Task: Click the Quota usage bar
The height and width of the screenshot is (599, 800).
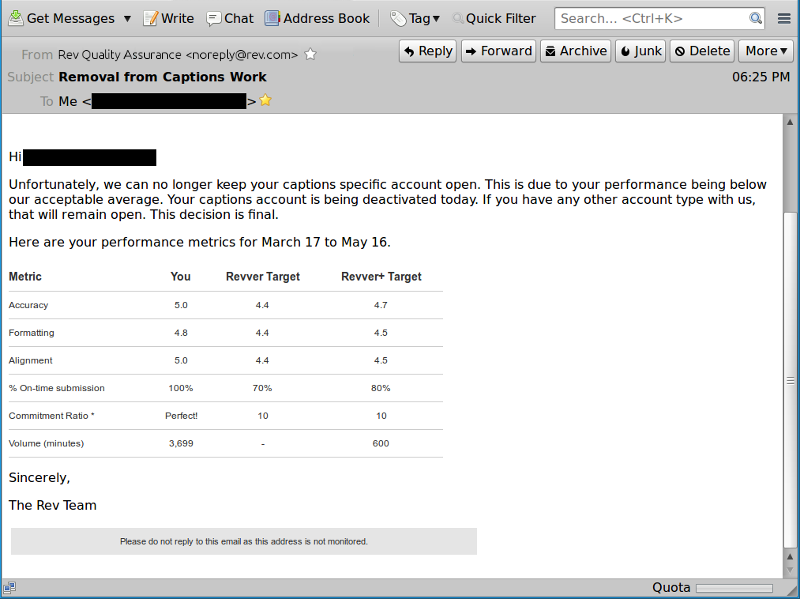Action: tap(734, 588)
